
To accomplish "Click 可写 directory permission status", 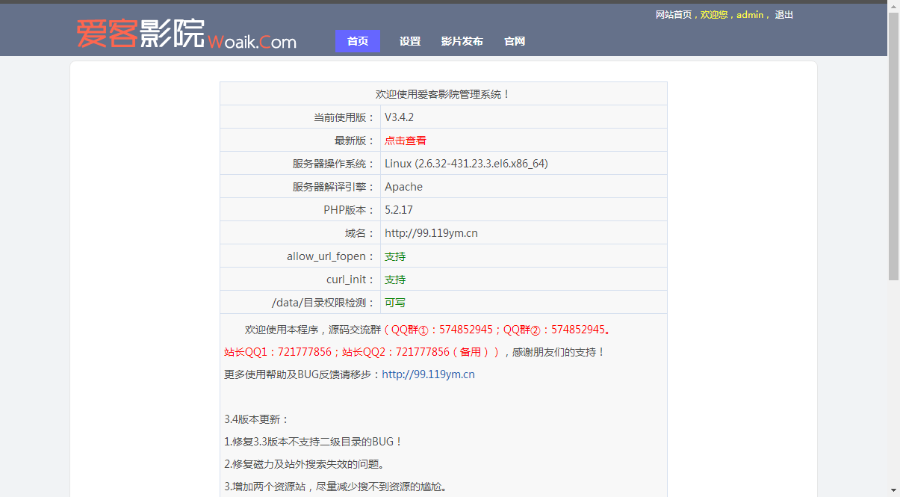I will pos(395,302).
